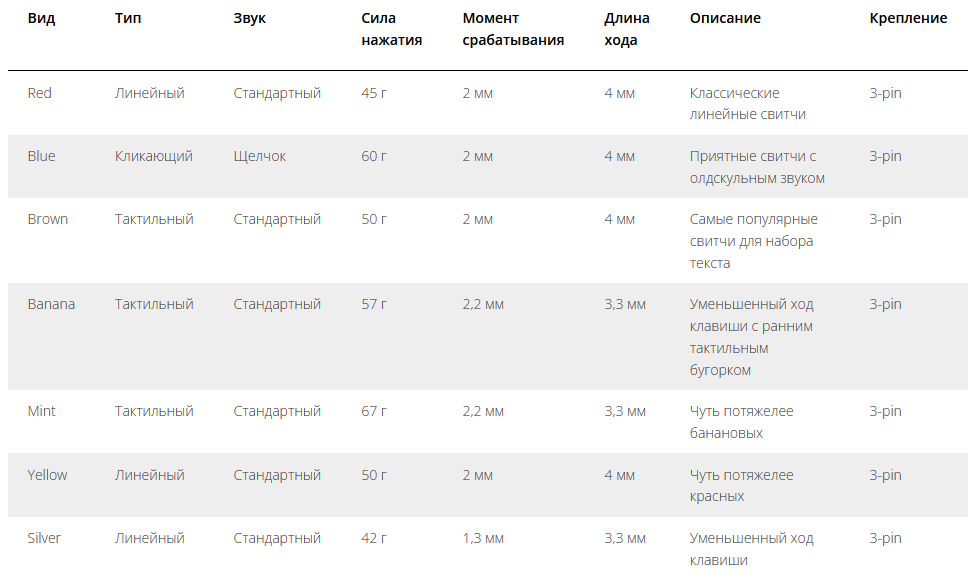The width and height of the screenshot is (970, 575).
Task: Click the '1,3 мм' actuation value
Action: [x=483, y=538]
